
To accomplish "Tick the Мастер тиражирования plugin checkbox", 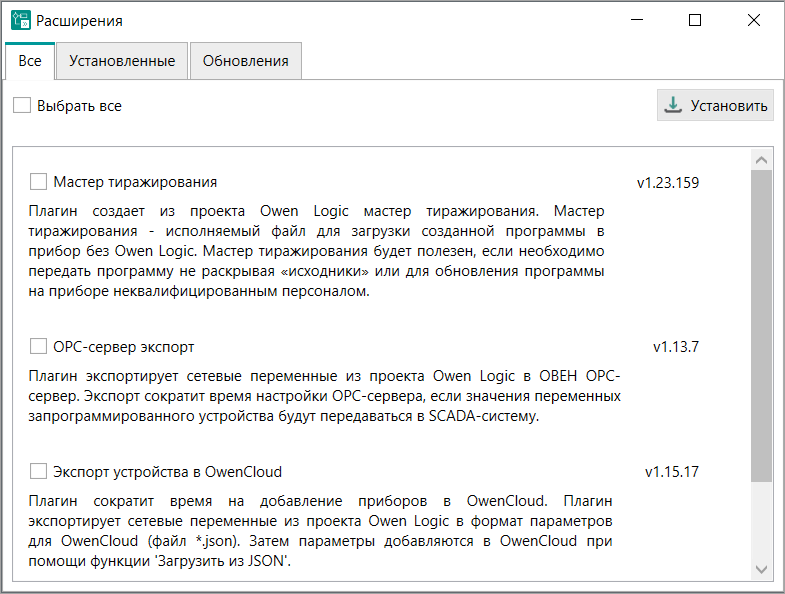I will pyautogui.click(x=39, y=182).
